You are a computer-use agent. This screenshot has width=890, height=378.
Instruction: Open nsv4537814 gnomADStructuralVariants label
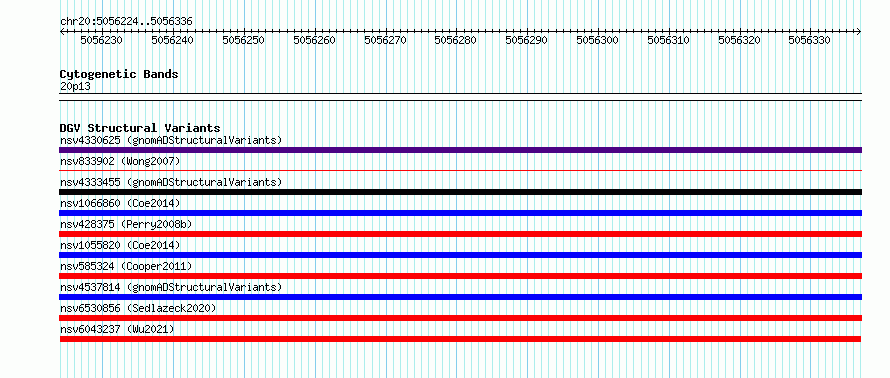click(171, 287)
